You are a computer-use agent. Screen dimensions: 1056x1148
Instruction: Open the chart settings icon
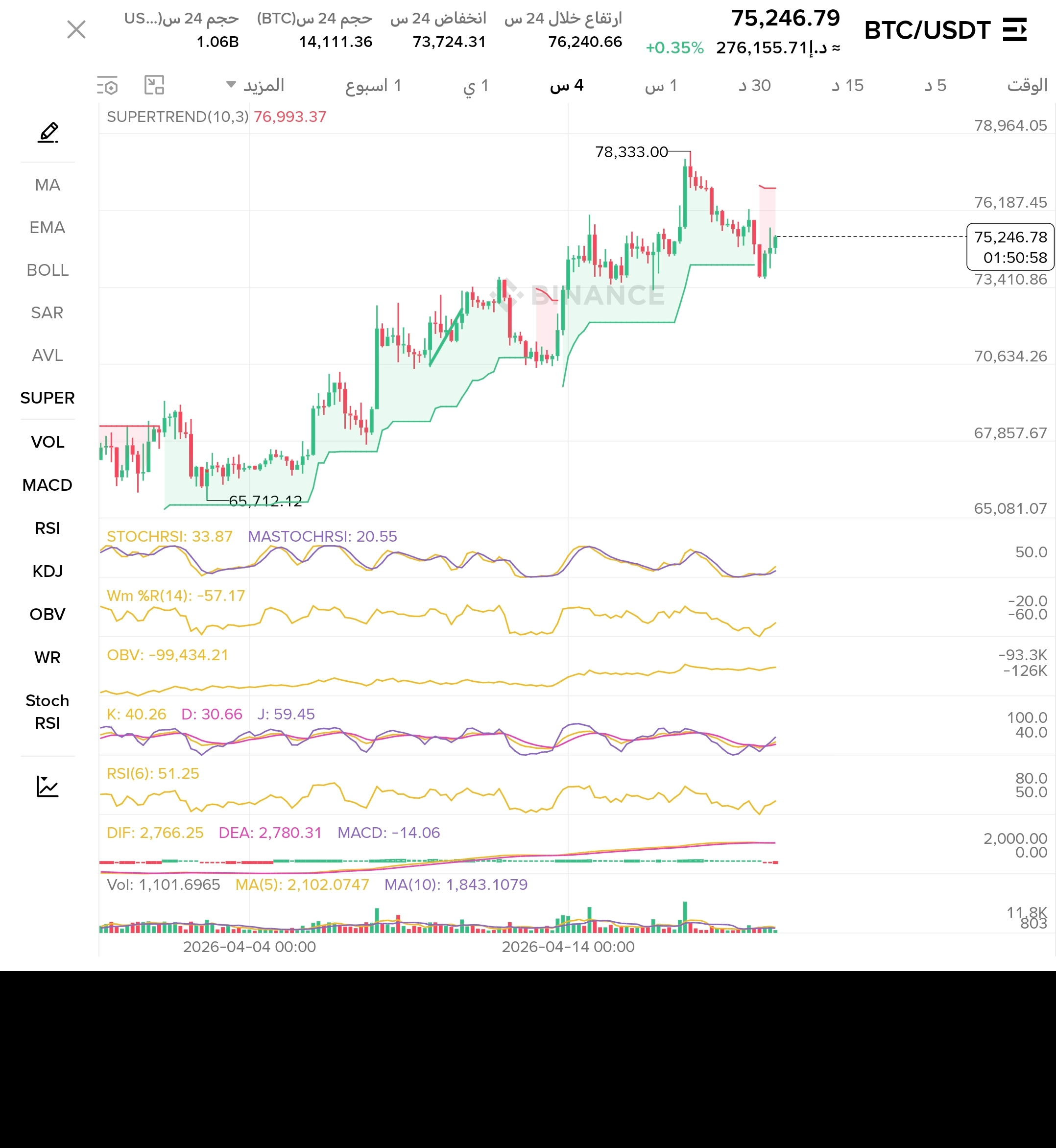coord(107,86)
